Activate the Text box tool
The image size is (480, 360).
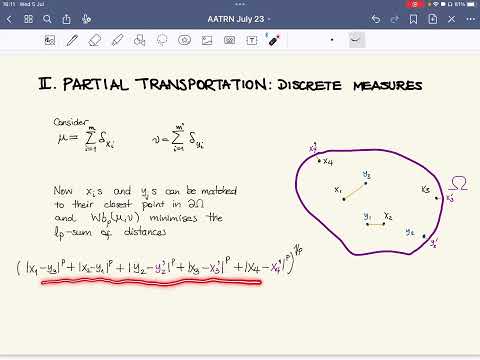(252, 40)
